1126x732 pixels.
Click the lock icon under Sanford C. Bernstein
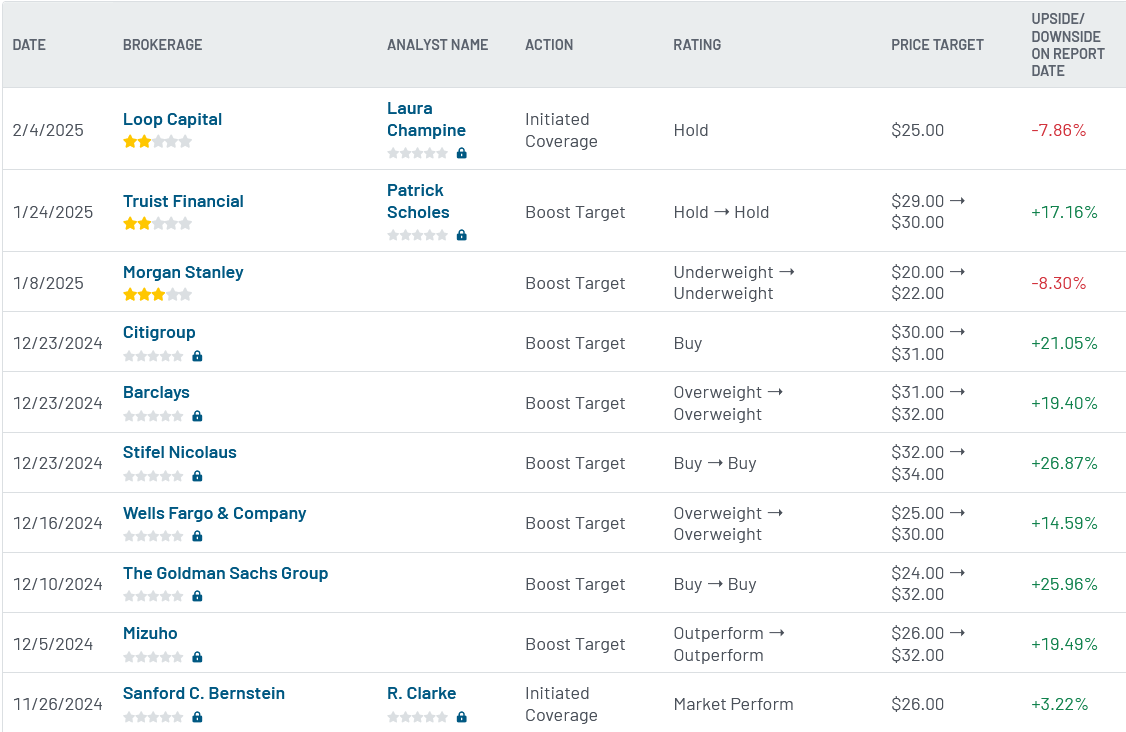point(197,717)
